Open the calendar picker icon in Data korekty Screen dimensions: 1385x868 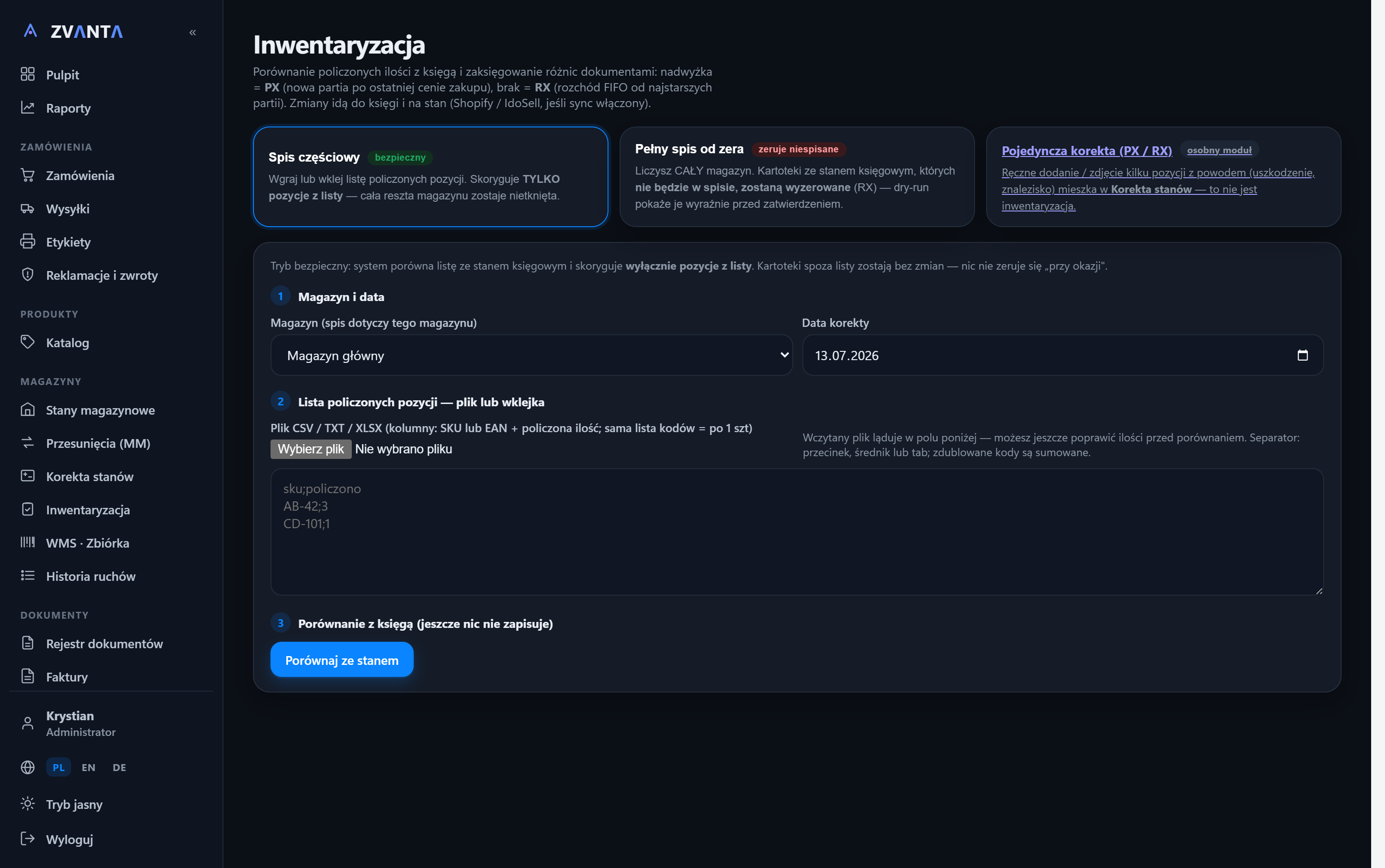1302,356
